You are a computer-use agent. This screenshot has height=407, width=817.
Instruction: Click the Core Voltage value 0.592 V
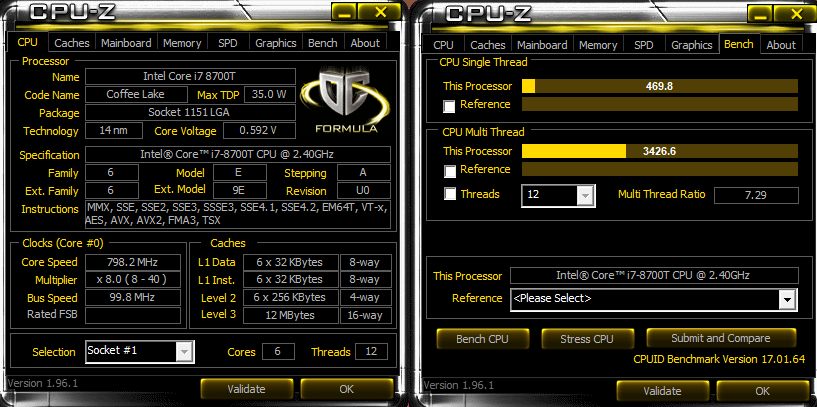pyautogui.click(x=259, y=130)
